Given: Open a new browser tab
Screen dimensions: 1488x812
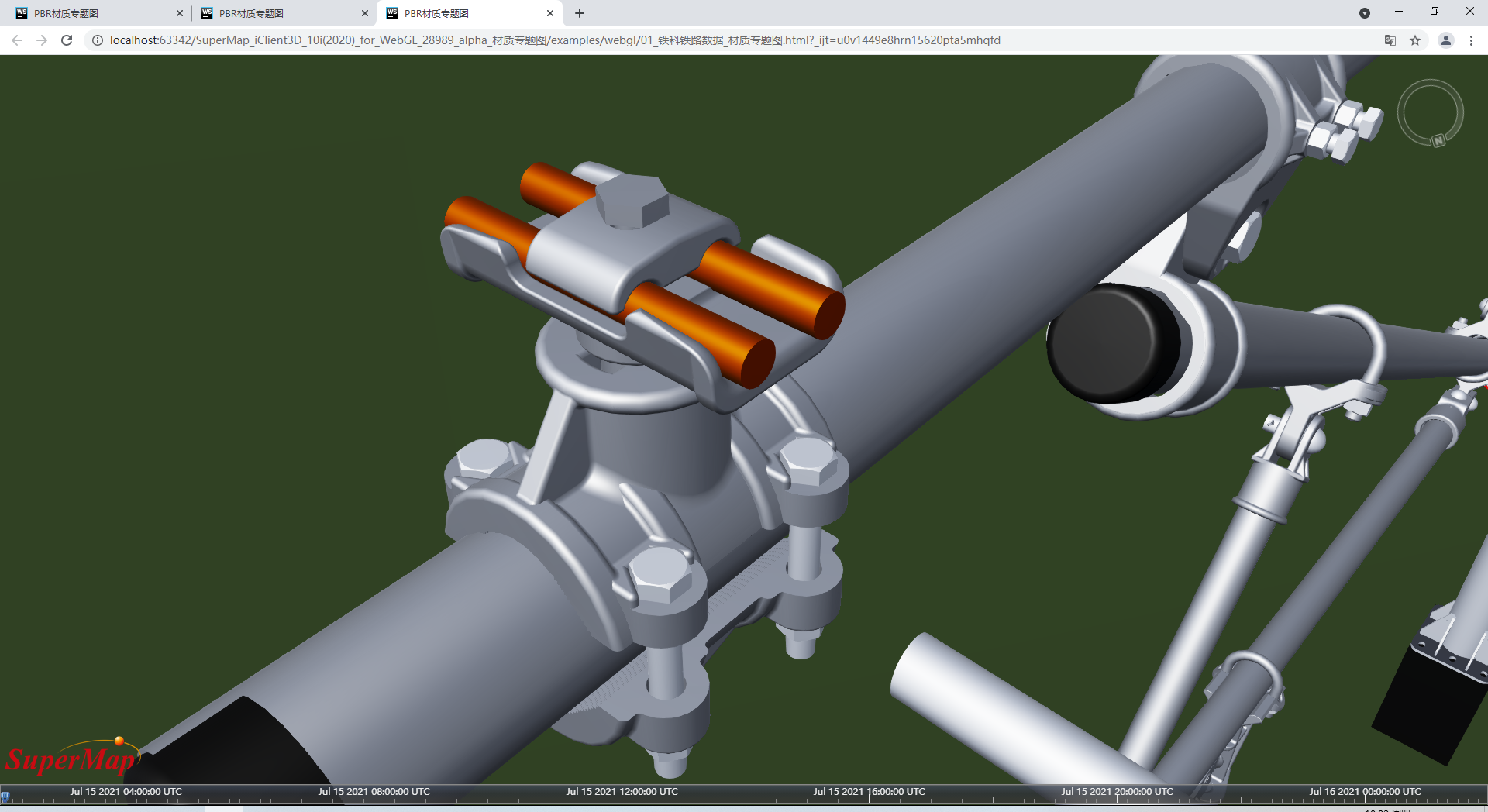Looking at the screenshot, I should [x=580, y=13].
